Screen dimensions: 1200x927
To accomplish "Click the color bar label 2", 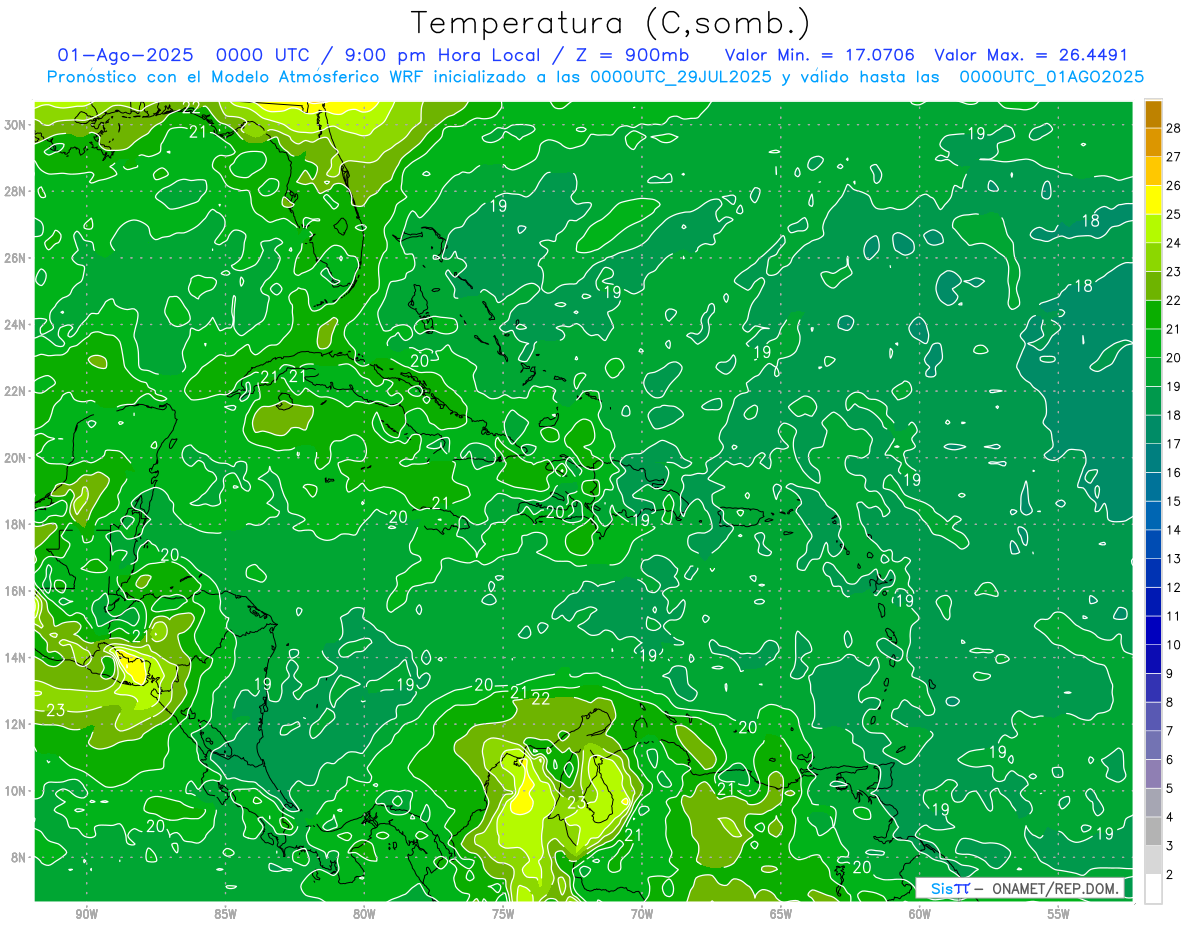I will tap(1170, 874).
